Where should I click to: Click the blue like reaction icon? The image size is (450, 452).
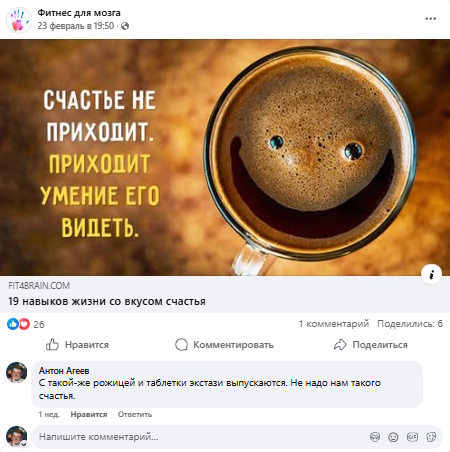13,324
